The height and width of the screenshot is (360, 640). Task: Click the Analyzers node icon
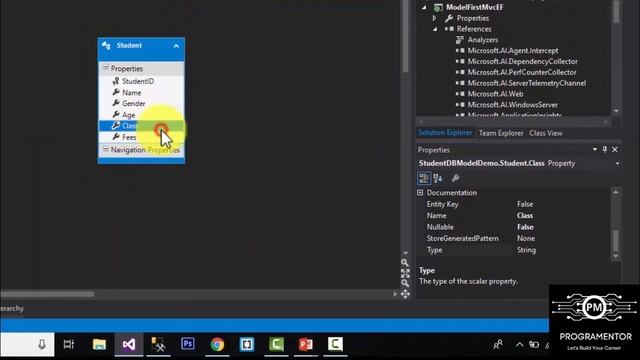pos(460,40)
